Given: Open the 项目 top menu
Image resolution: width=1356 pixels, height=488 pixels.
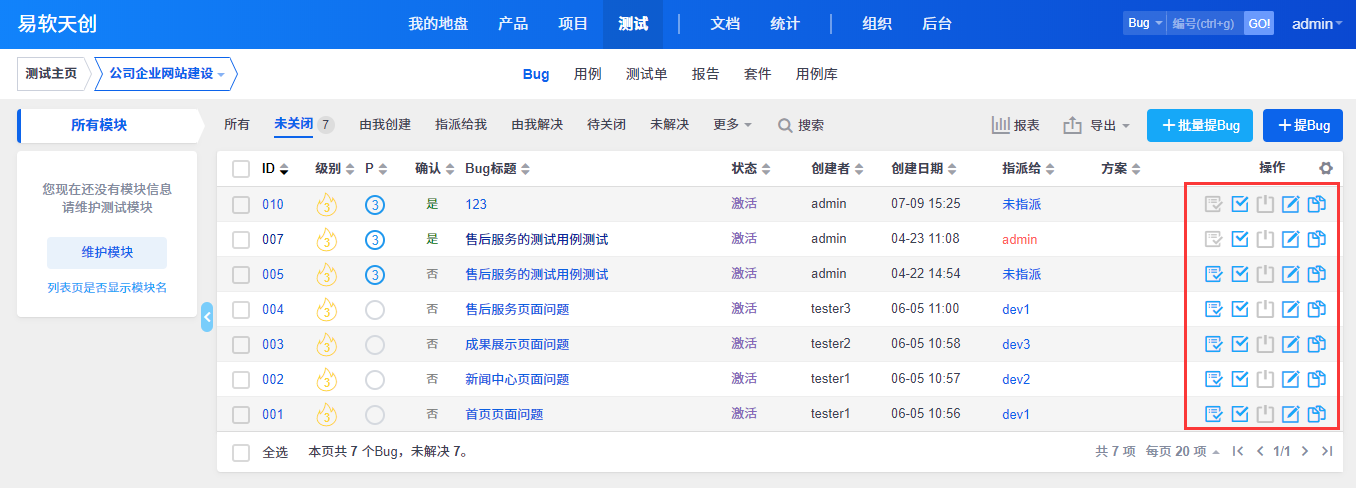Looking at the screenshot, I should (x=573, y=24).
